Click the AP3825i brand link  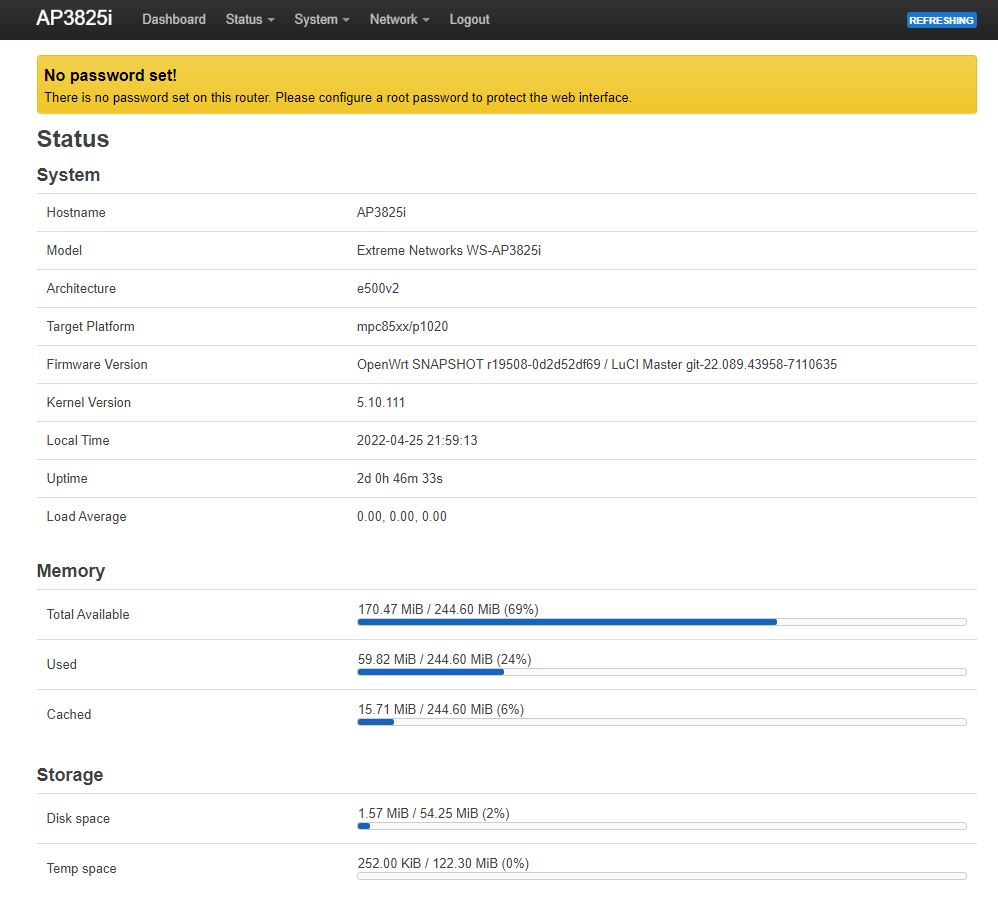point(74,19)
